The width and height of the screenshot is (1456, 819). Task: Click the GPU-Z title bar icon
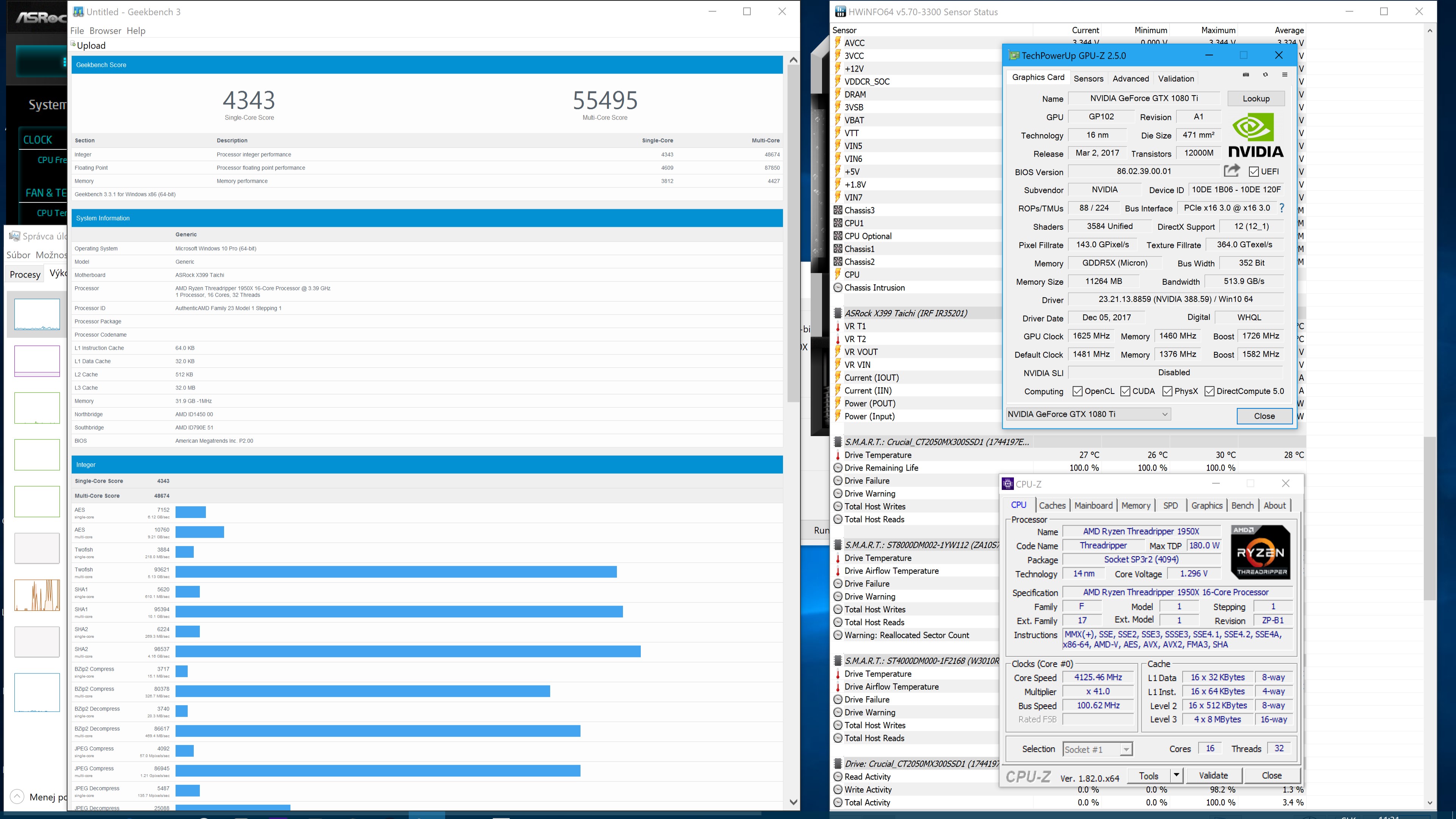(1014, 55)
